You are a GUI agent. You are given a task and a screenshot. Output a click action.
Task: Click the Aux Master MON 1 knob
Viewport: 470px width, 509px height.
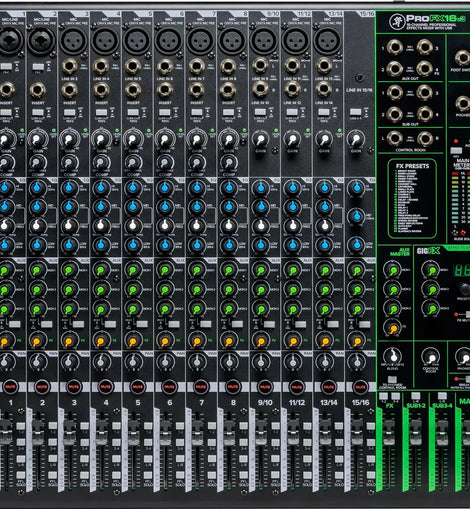(x=393, y=270)
